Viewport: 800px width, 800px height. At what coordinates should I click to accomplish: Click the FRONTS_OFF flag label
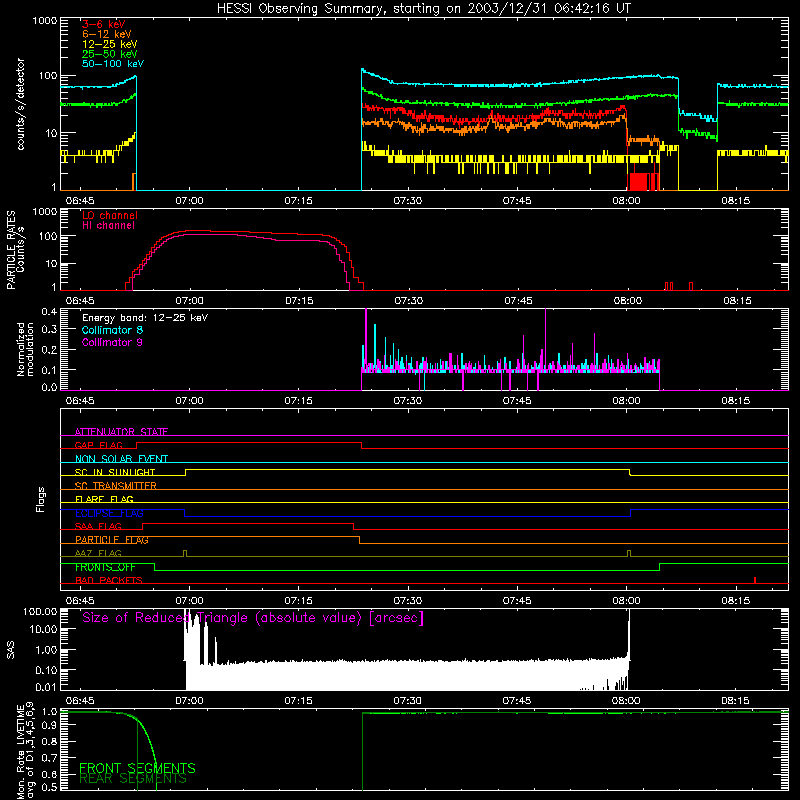point(105,567)
